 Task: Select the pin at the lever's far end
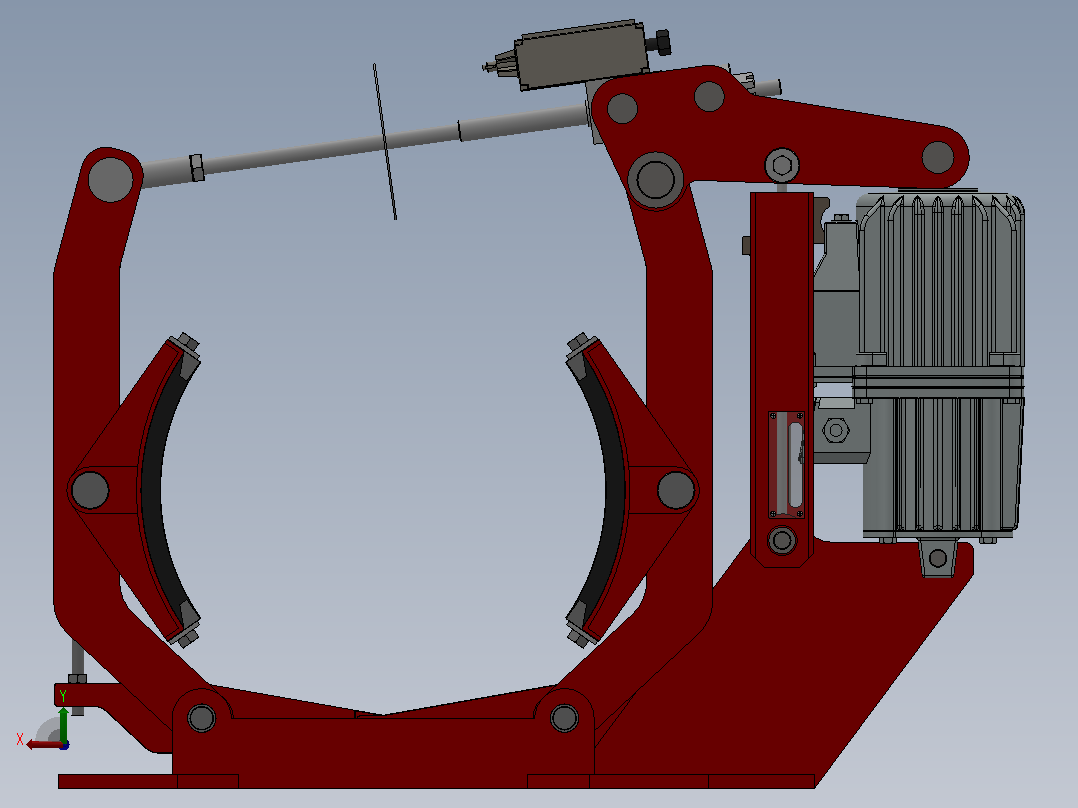938,157
